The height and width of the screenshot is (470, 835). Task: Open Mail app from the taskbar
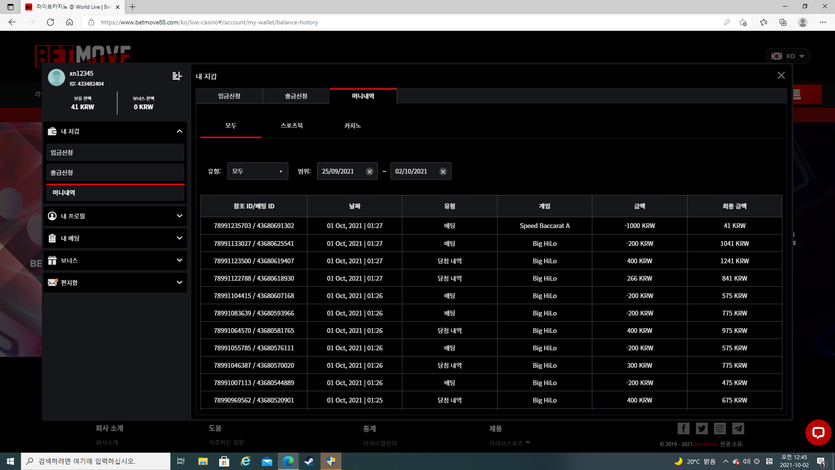click(267, 461)
